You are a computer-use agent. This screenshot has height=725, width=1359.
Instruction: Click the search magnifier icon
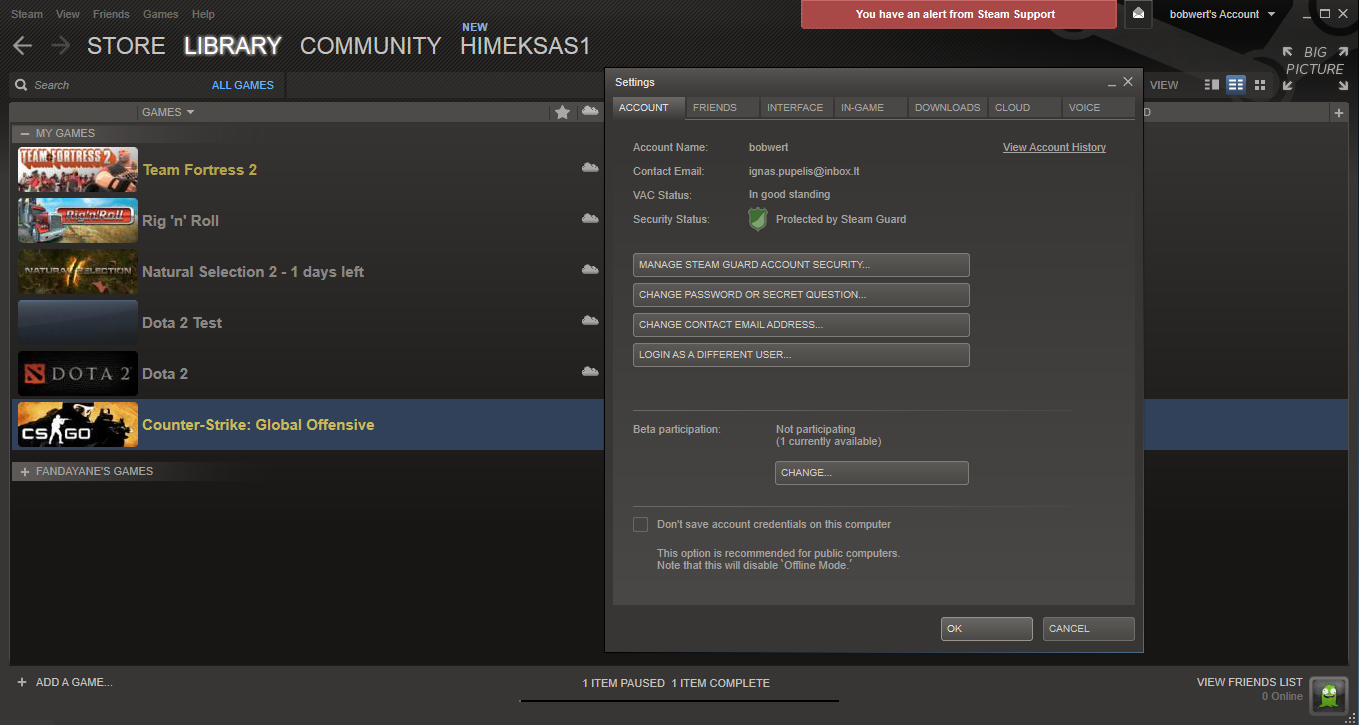click(21, 85)
